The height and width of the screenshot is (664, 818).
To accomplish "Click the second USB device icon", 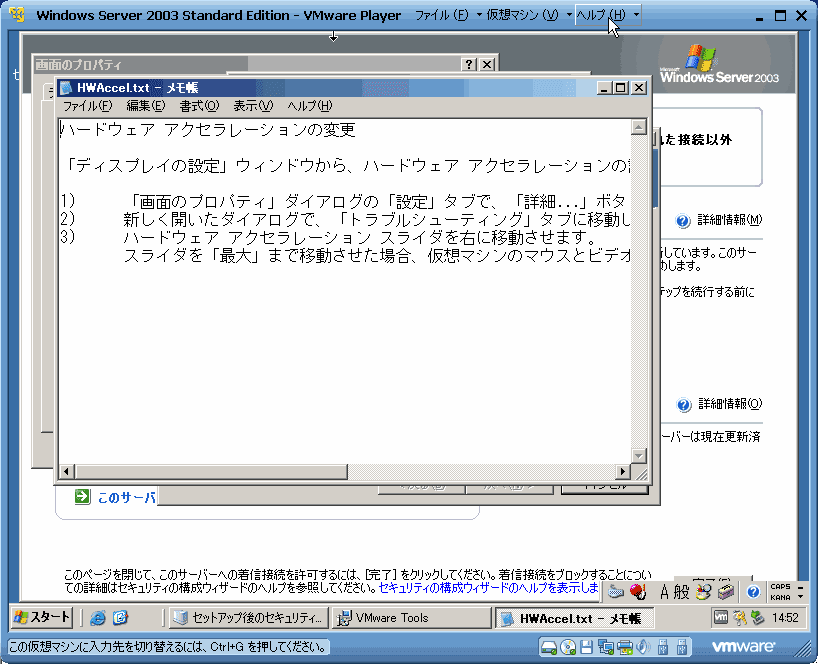I will coord(681,647).
